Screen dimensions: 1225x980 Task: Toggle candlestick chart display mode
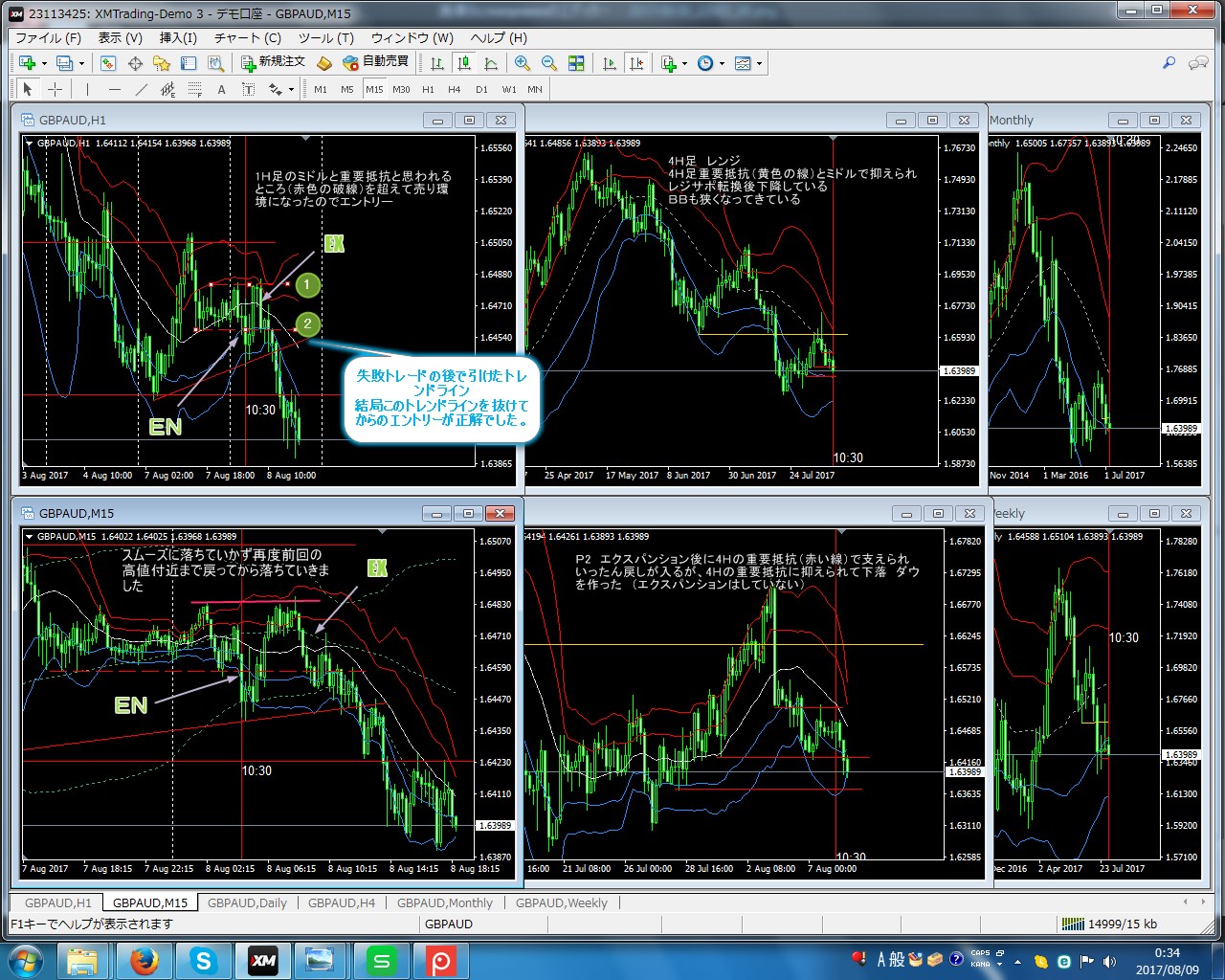coord(464,63)
